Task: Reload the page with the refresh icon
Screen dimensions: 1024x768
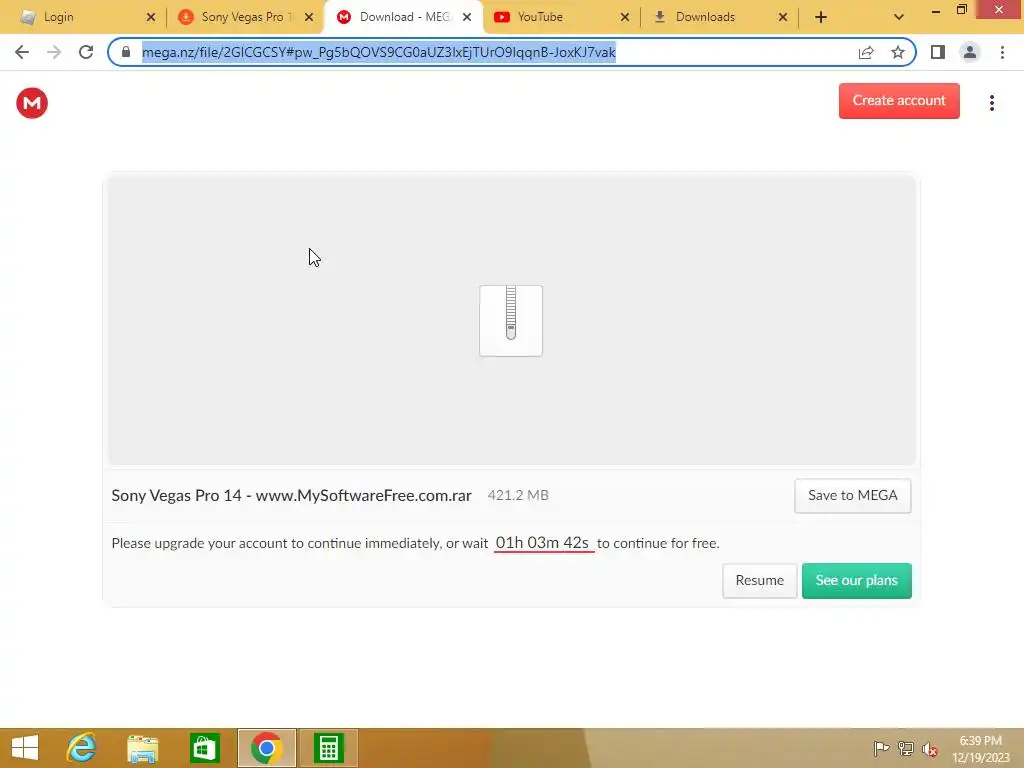Action: (86, 52)
